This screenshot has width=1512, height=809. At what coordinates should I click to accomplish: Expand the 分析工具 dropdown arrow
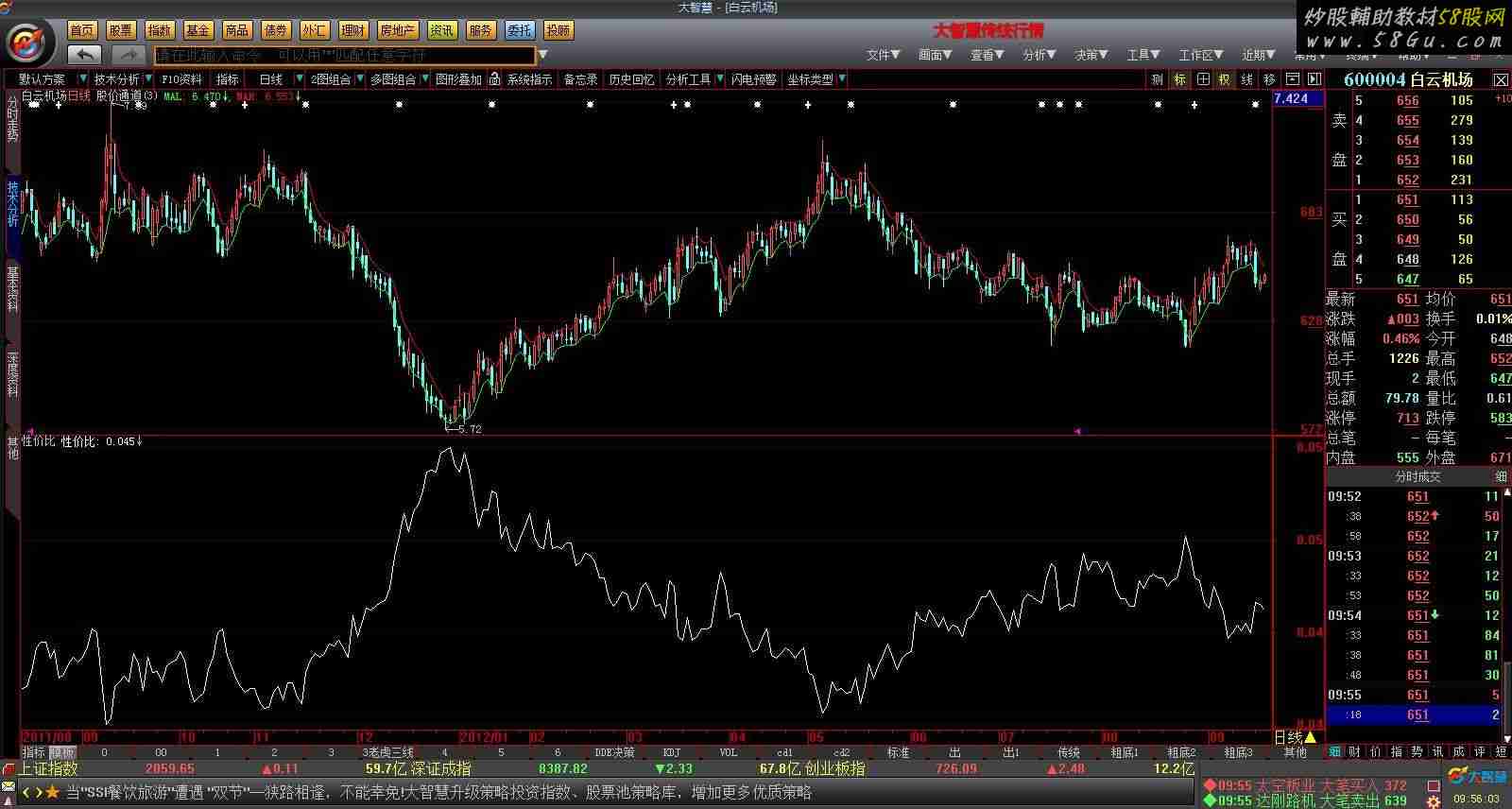point(719,79)
